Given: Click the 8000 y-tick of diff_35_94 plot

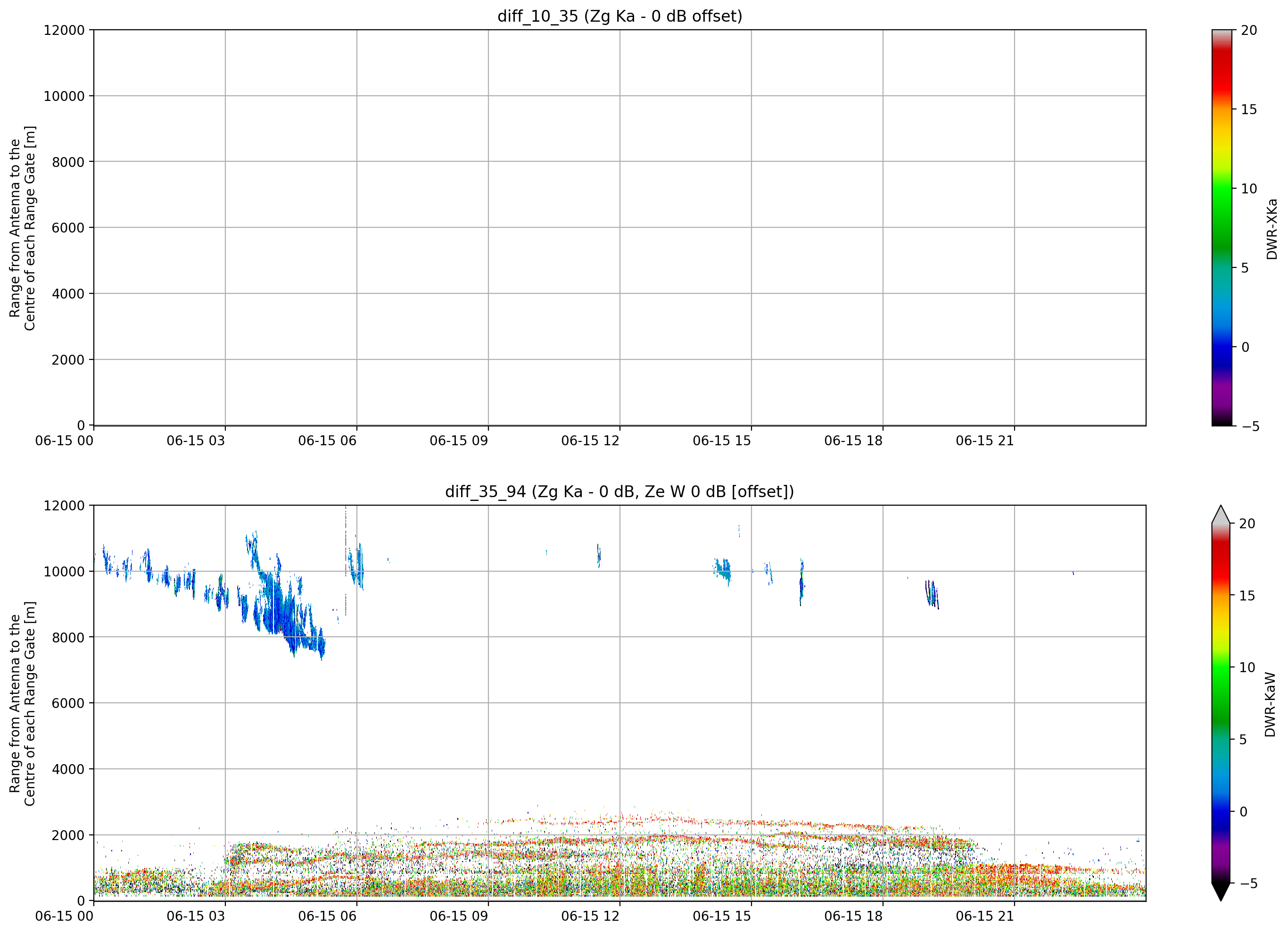Looking at the screenshot, I should [x=68, y=638].
